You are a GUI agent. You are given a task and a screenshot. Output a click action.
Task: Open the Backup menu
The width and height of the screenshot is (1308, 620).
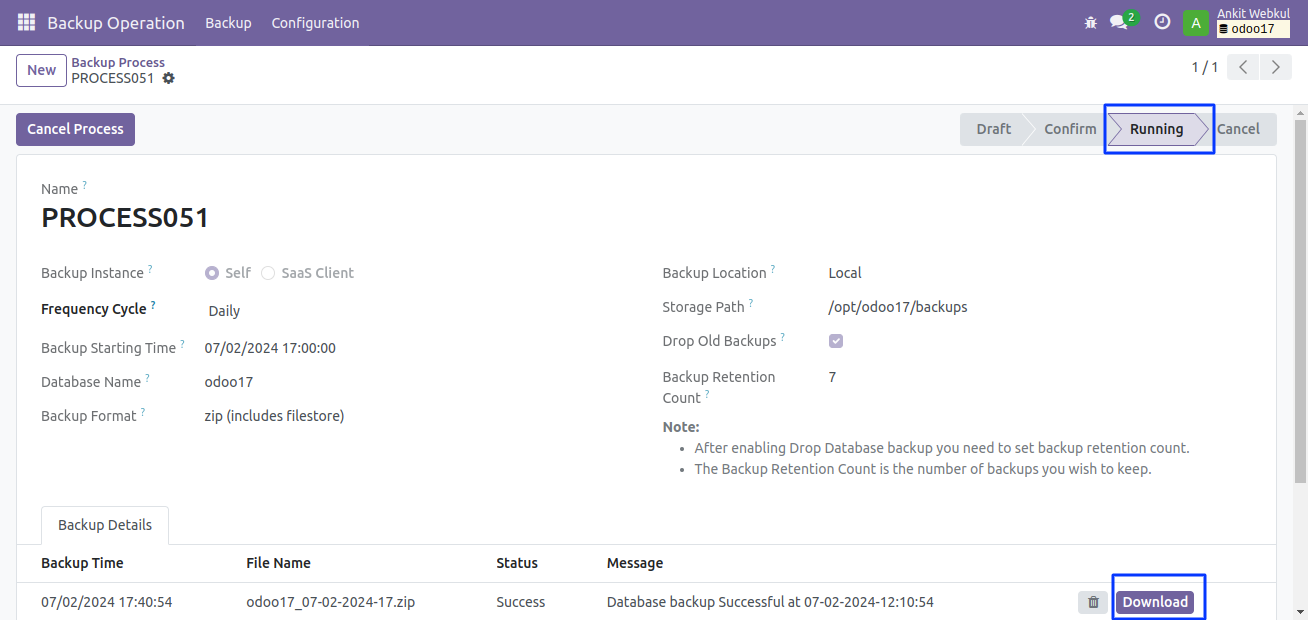point(228,22)
